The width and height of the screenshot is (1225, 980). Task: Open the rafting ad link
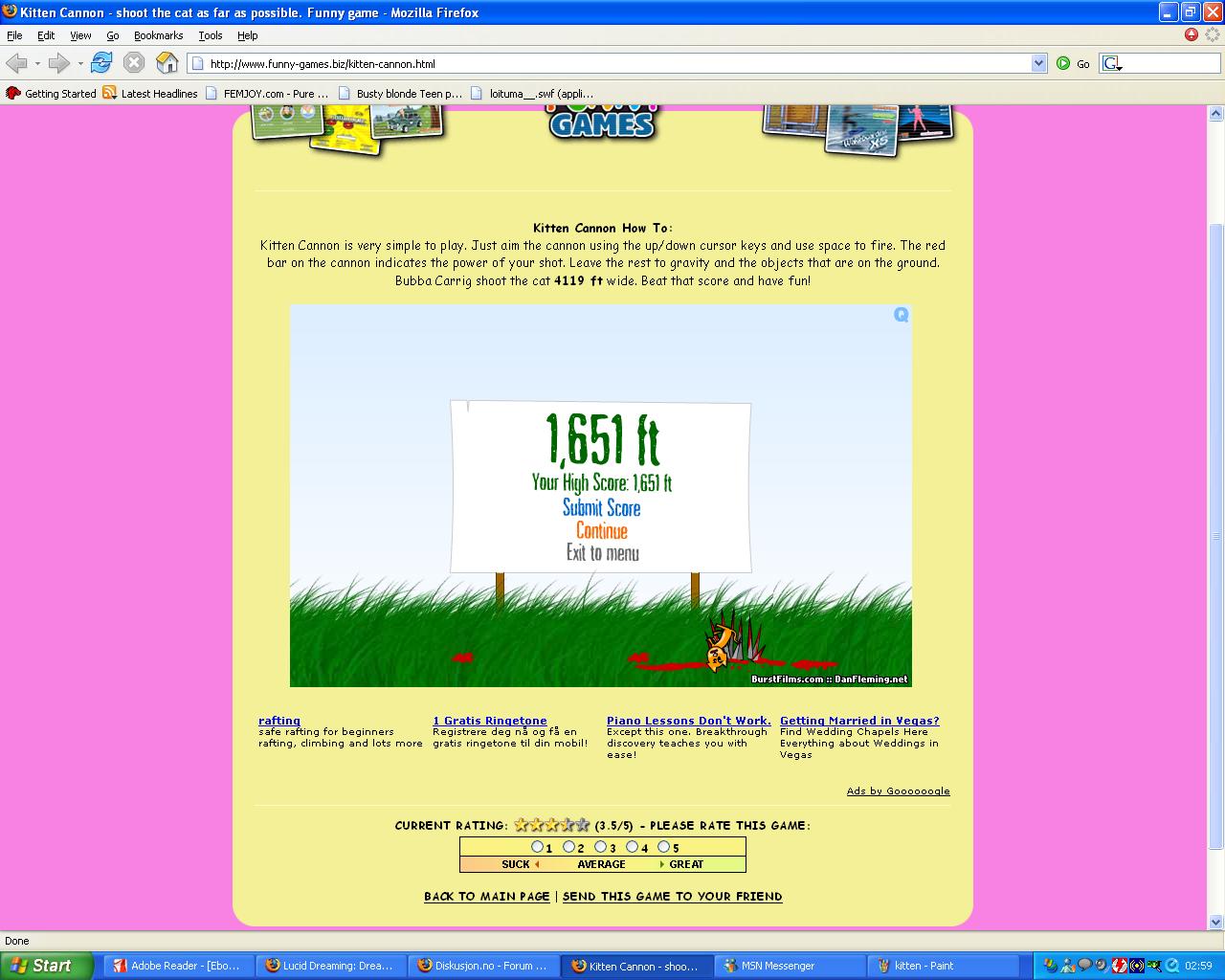(279, 721)
